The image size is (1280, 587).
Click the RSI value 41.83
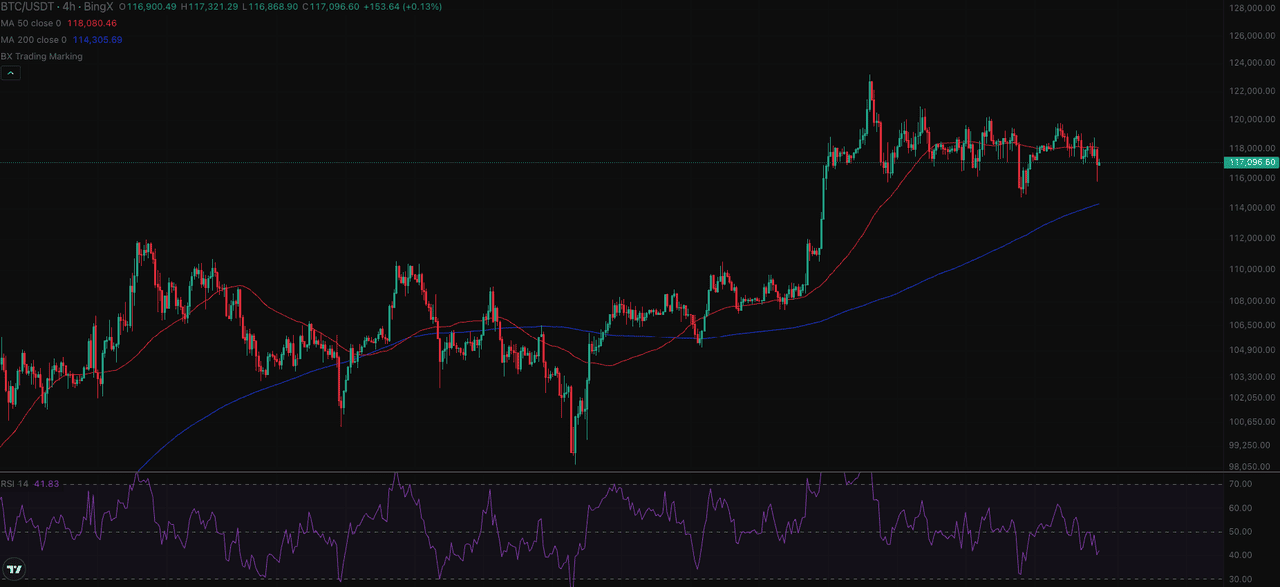pos(46,484)
